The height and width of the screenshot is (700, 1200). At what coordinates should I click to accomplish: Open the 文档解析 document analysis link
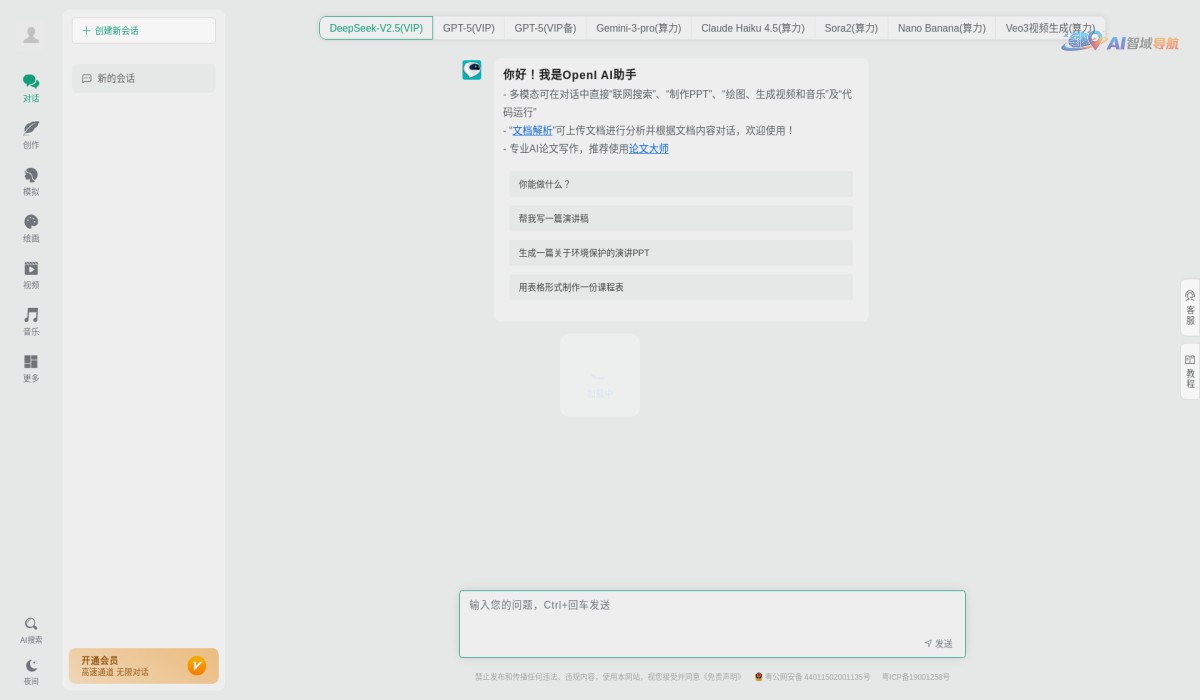click(531, 130)
